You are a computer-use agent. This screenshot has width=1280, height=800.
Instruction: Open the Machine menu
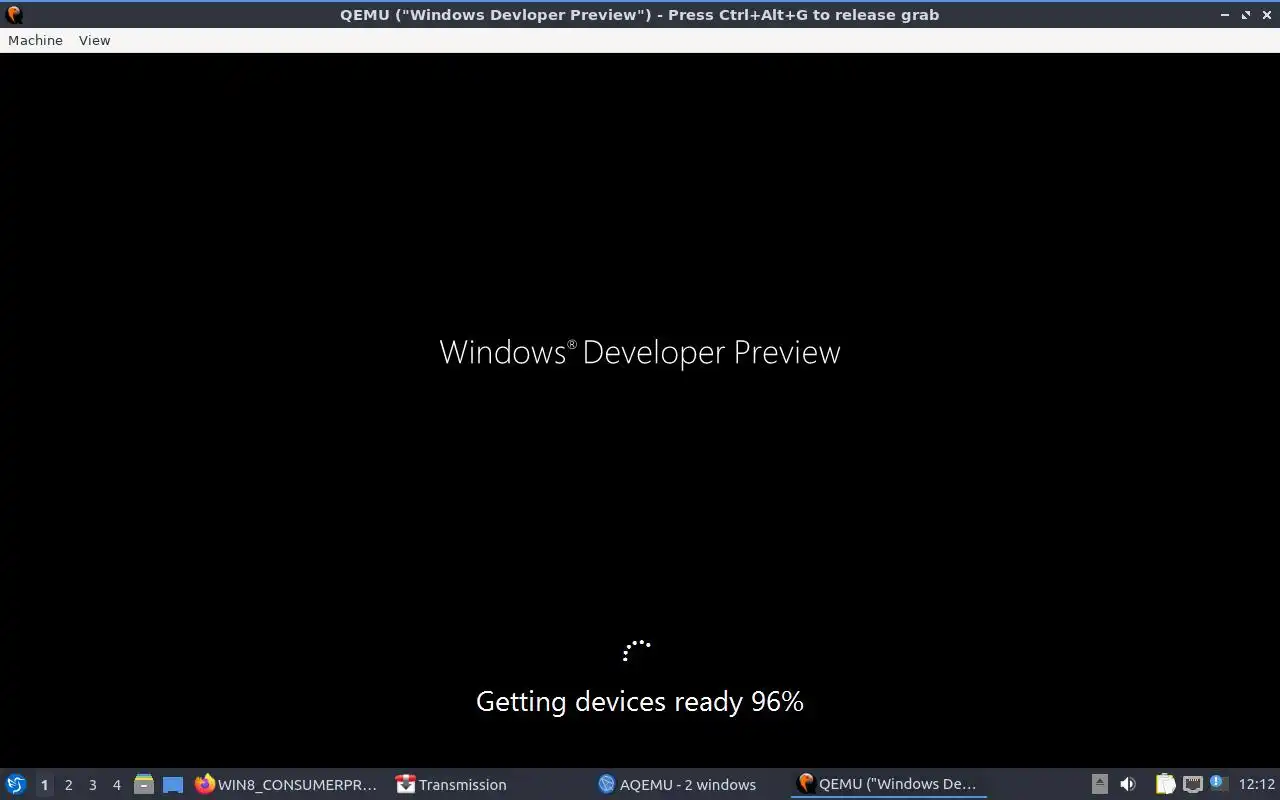click(35, 40)
